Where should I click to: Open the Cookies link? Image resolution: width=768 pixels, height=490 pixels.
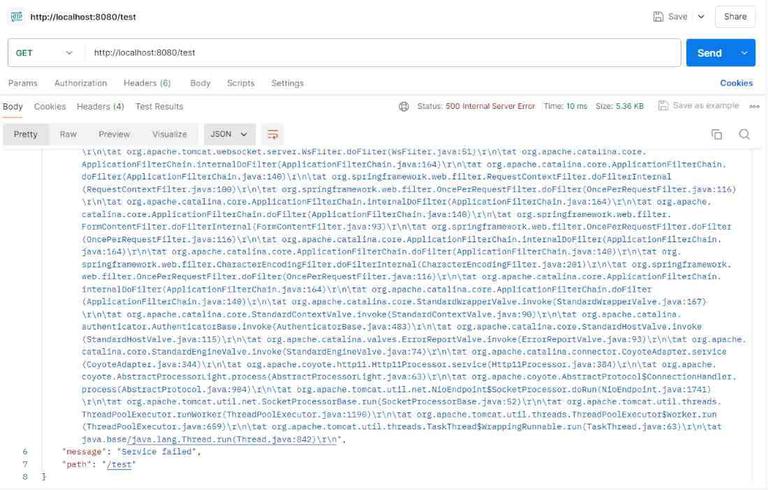[x=736, y=83]
